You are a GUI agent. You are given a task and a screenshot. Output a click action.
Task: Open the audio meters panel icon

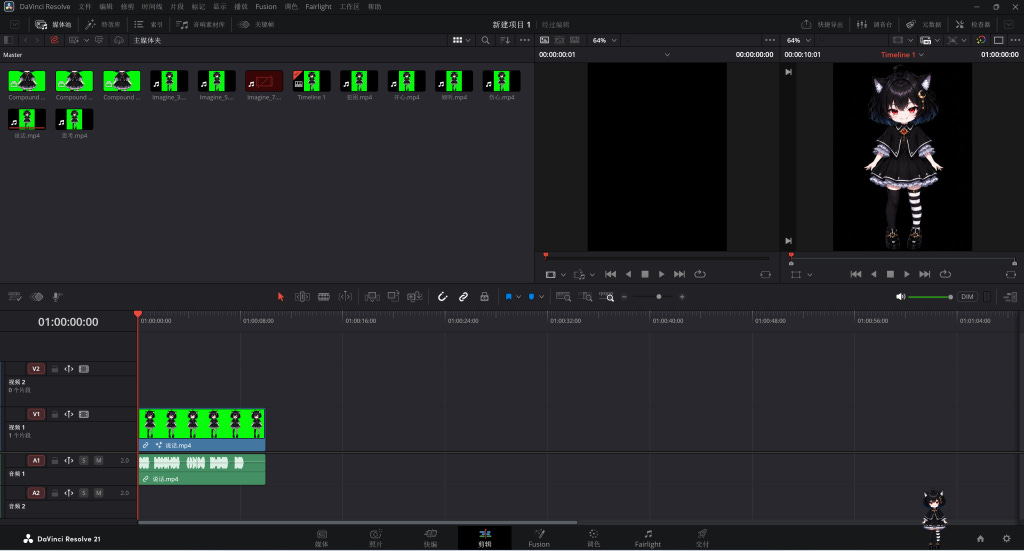[x=1010, y=296]
